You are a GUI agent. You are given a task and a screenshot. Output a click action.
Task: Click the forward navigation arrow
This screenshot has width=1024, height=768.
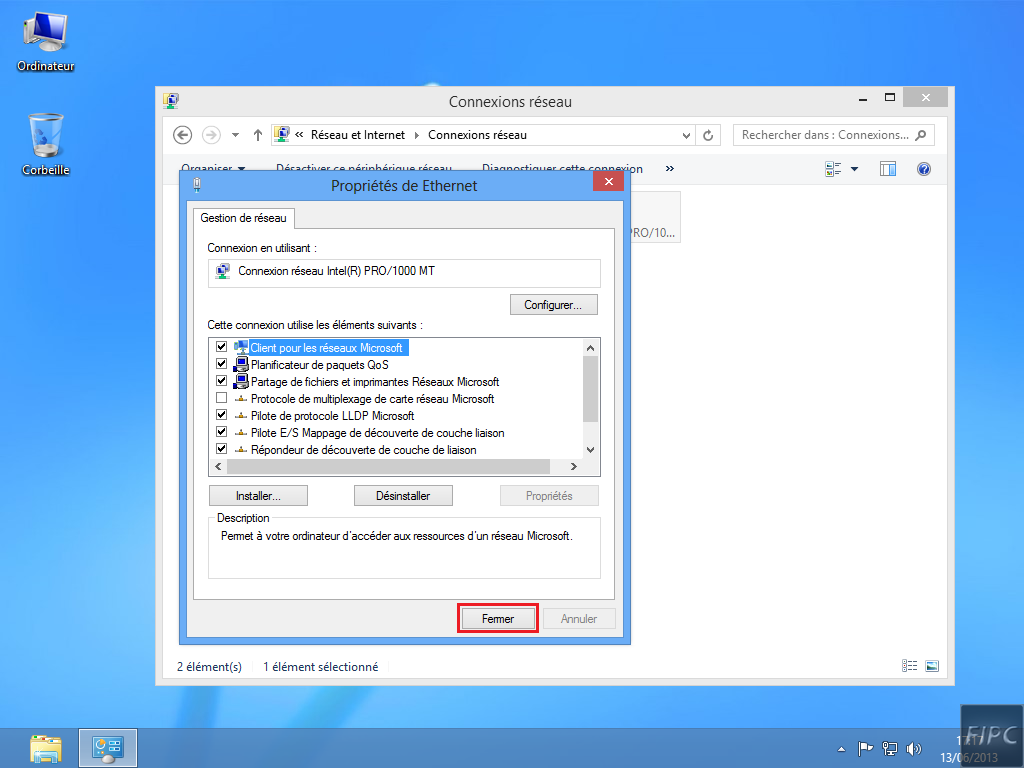pyautogui.click(x=211, y=135)
